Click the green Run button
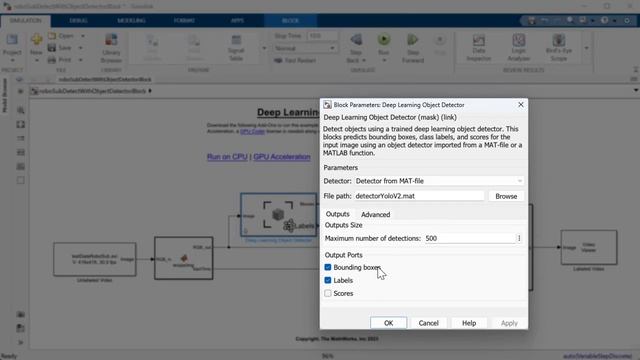Image resolution: width=640 pixels, height=360 pixels. coord(384,39)
